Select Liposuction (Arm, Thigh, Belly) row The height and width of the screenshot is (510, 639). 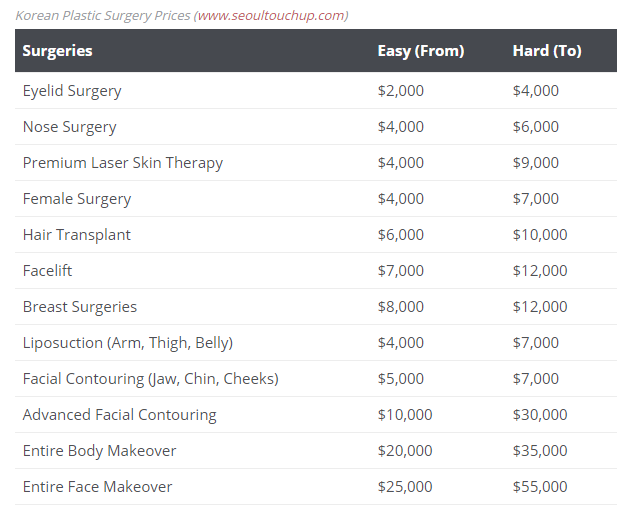point(128,343)
